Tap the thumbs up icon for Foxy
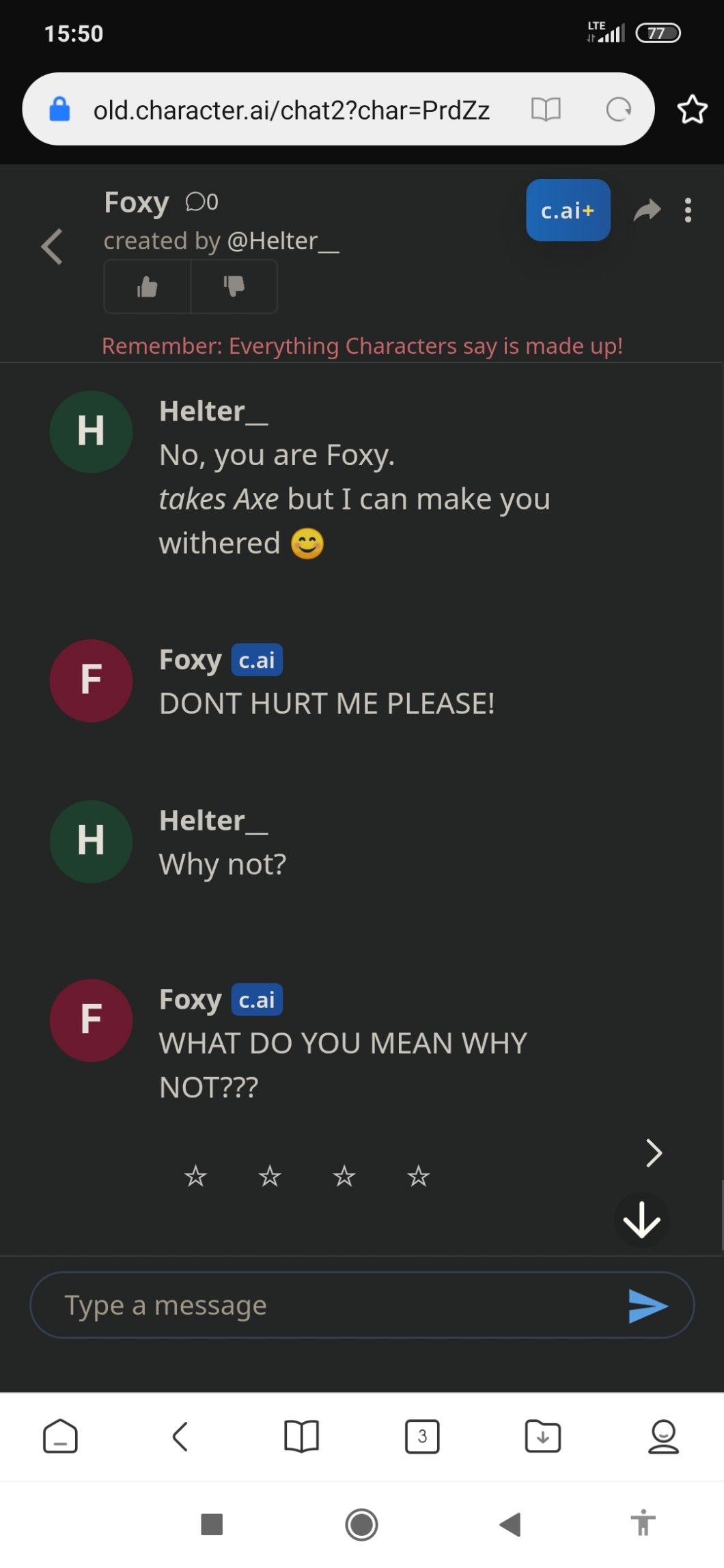The width and height of the screenshot is (724, 1568). click(147, 287)
